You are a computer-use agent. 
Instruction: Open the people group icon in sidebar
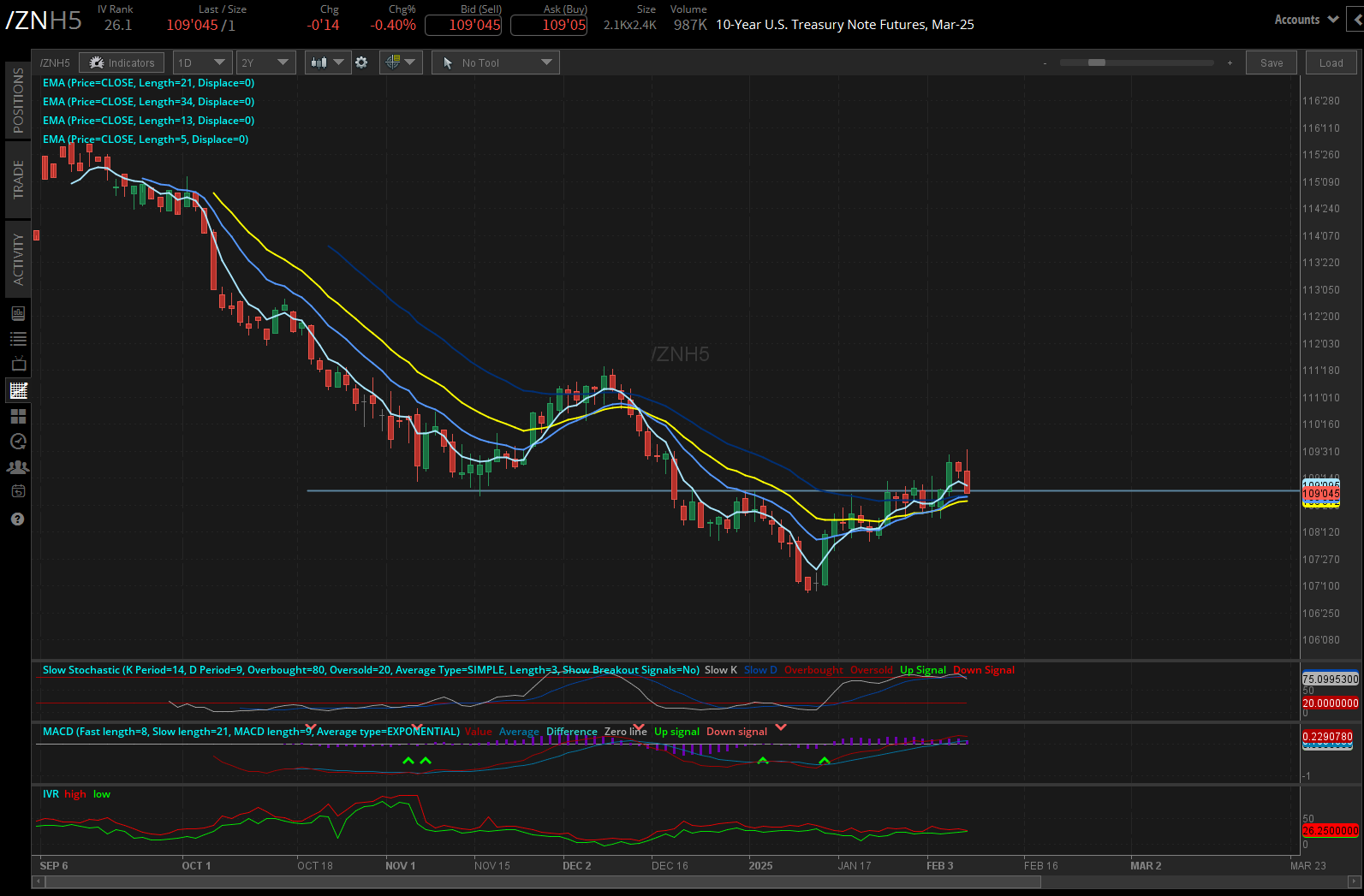(x=18, y=467)
